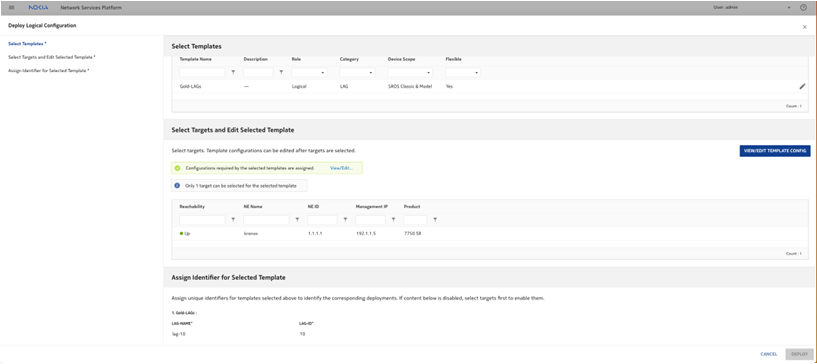Click the Device Scope column header

pyautogui.click(x=402, y=59)
